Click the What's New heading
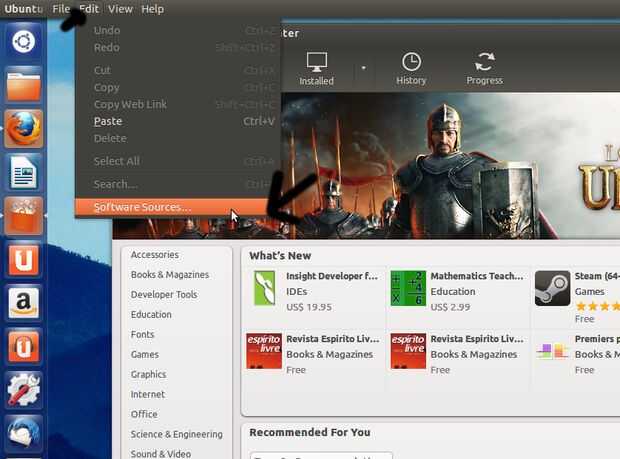The image size is (620, 459). click(x=280, y=256)
